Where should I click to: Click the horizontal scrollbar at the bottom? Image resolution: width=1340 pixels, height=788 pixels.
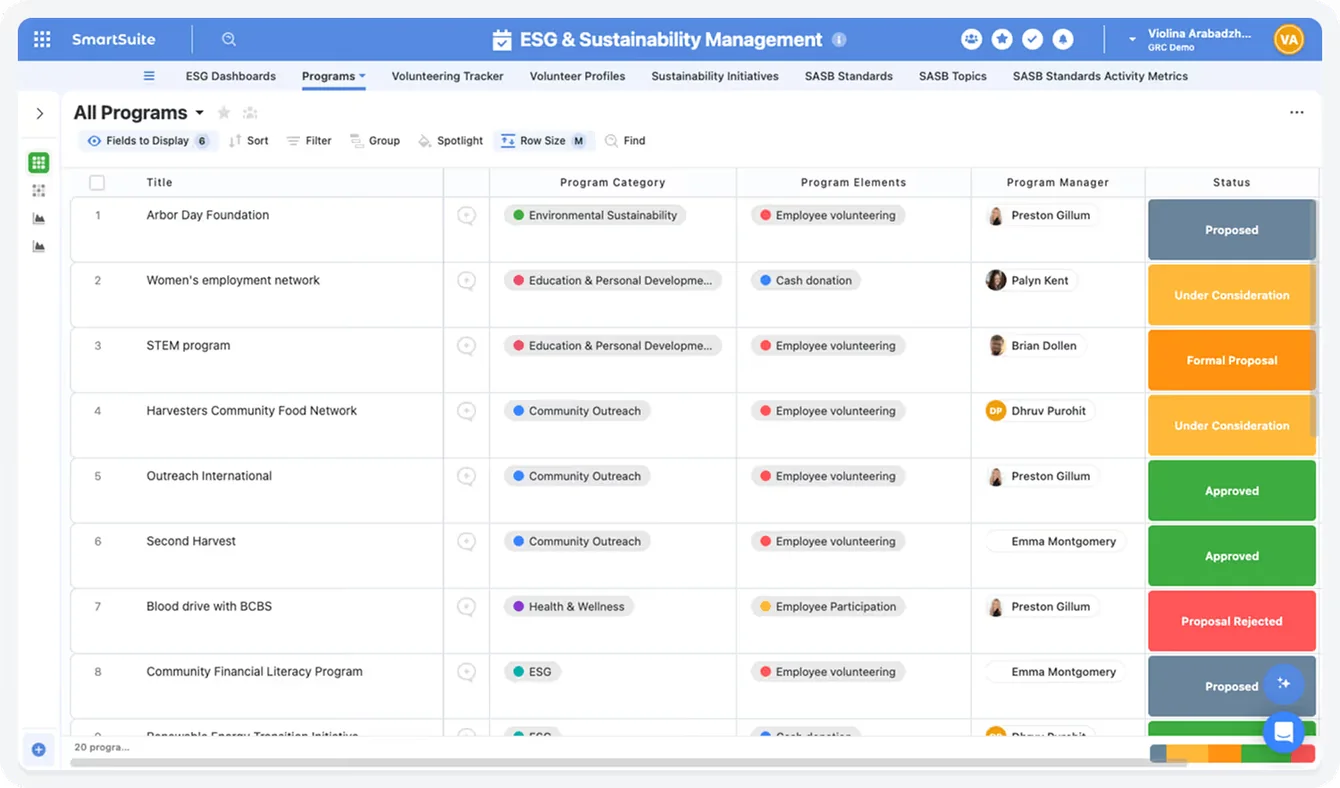628,763
